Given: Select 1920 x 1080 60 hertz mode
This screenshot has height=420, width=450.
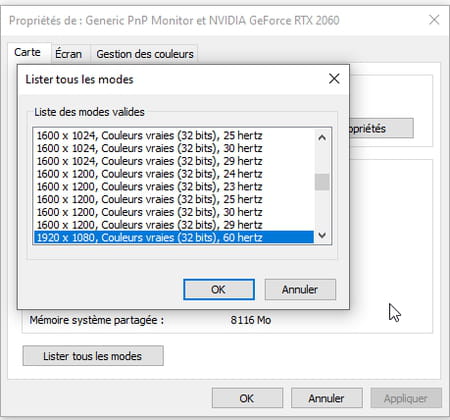Looking at the screenshot, I should (x=174, y=237).
